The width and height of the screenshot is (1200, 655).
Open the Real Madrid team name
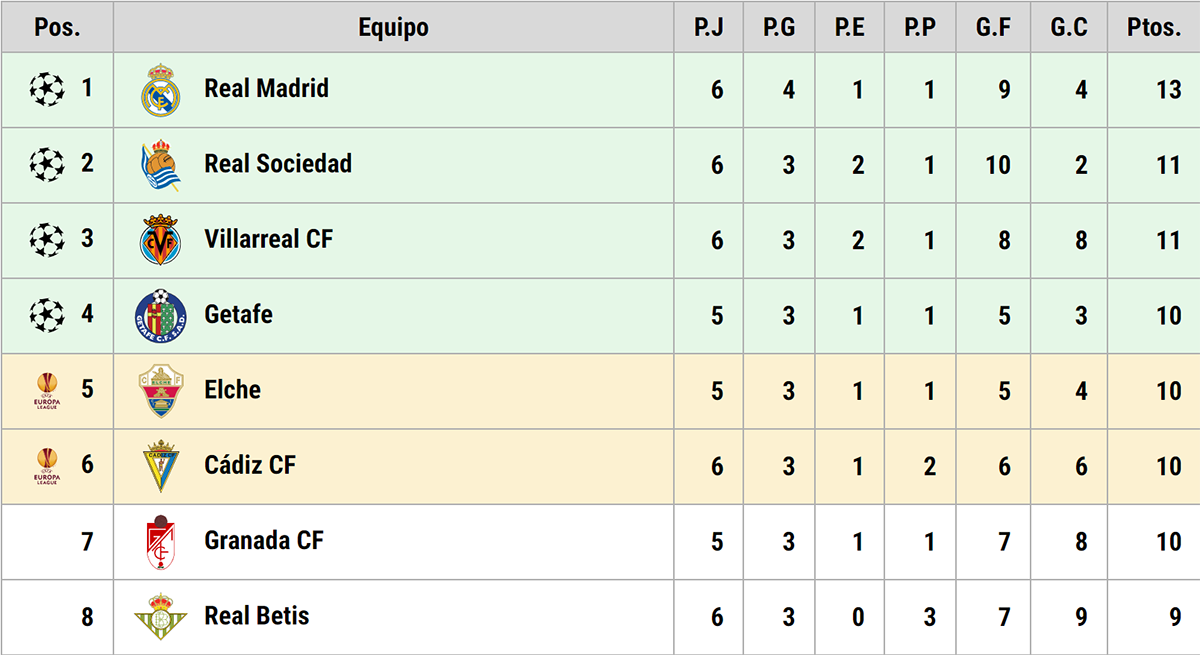pyautogui.click(x=266, y=89)
